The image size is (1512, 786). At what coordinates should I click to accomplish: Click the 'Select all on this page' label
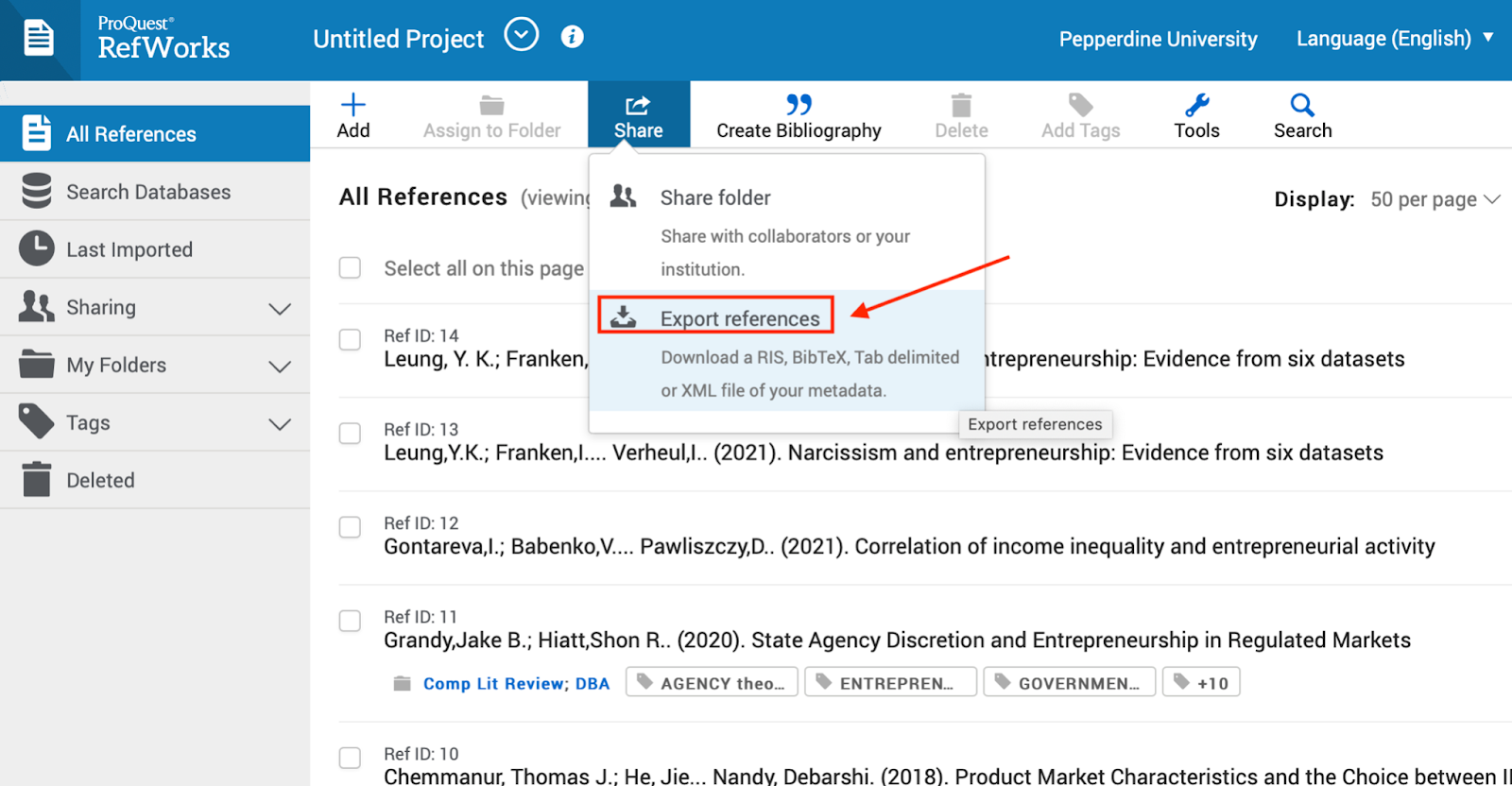tap(484, 268)
